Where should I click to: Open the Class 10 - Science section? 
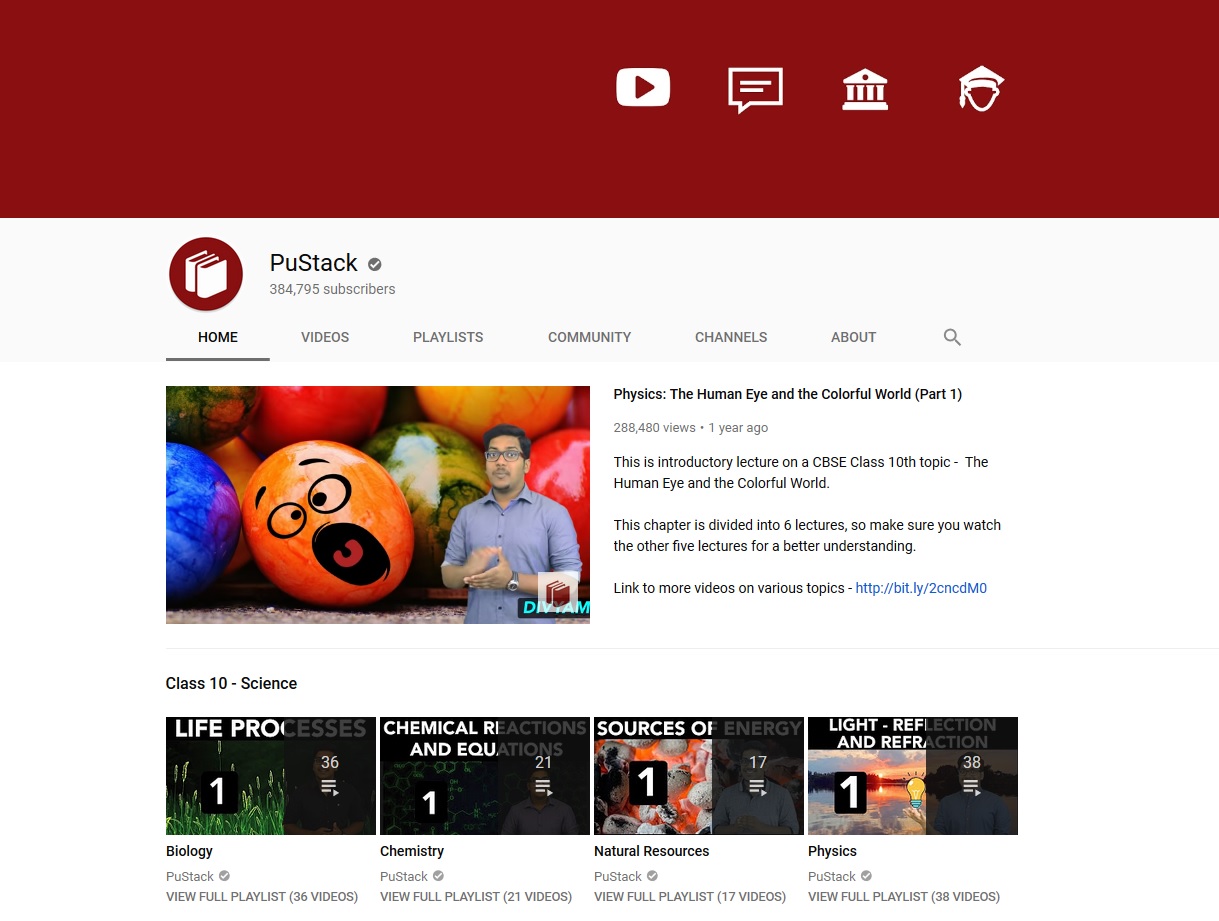coord(231,684)
